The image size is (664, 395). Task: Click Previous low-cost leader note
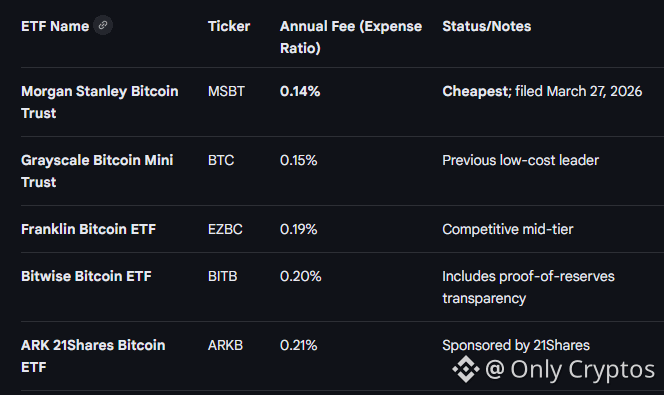(520, 160)
